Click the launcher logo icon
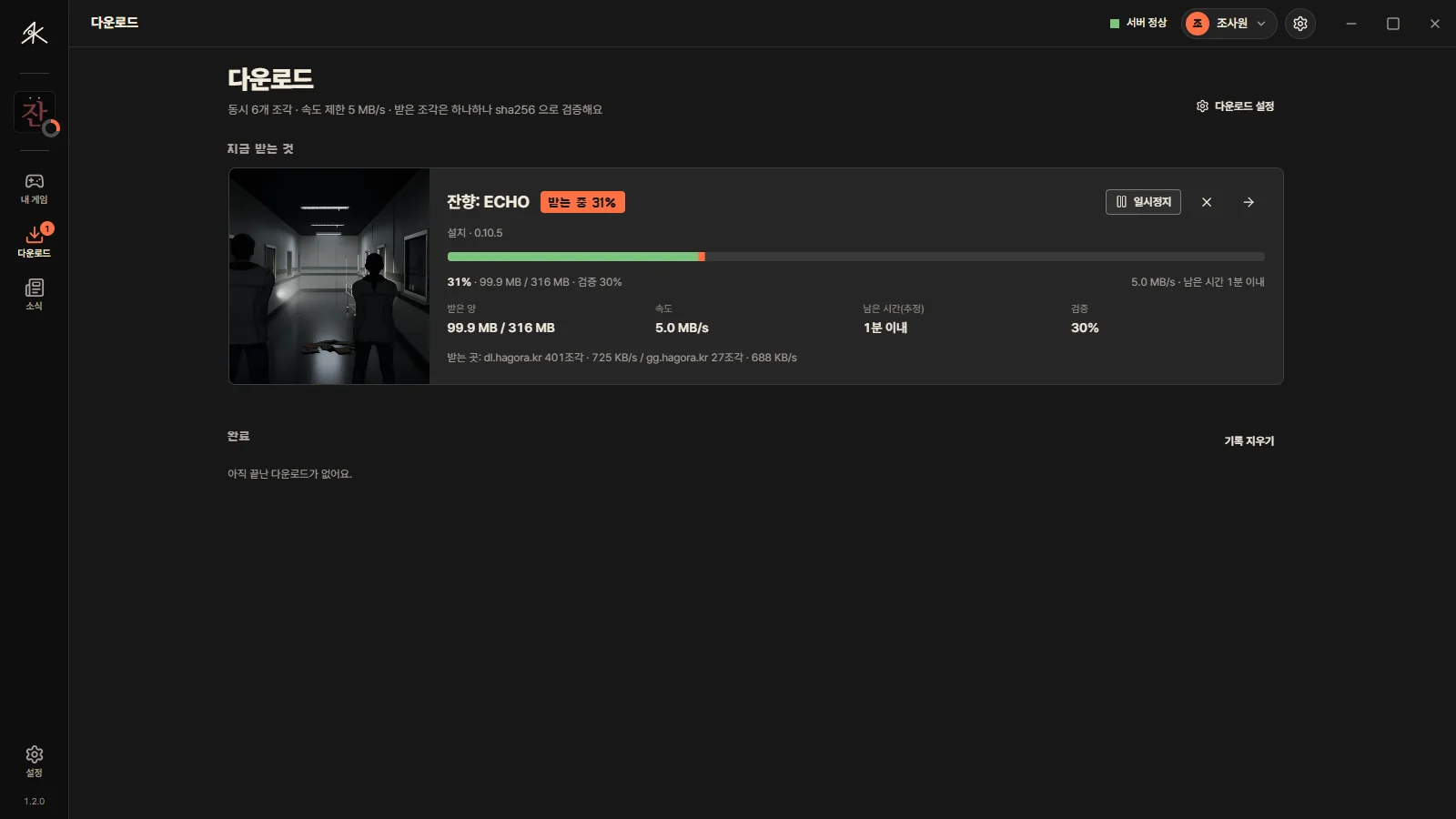The image size is (1456, 819). pos(34,34)
